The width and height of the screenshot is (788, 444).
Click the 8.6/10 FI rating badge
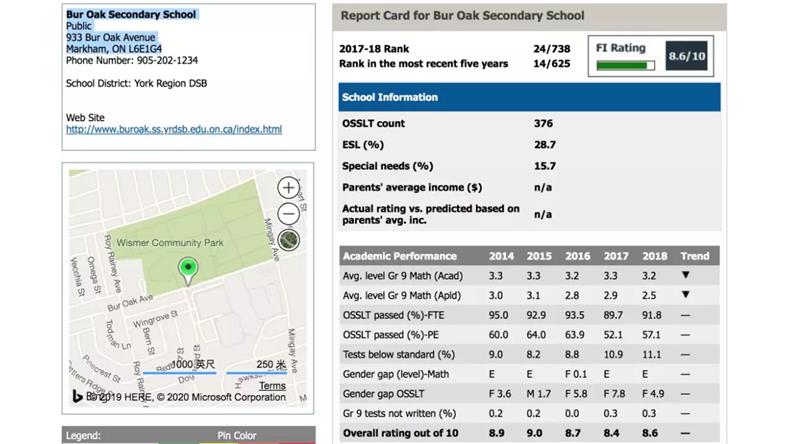coord(685,57)
